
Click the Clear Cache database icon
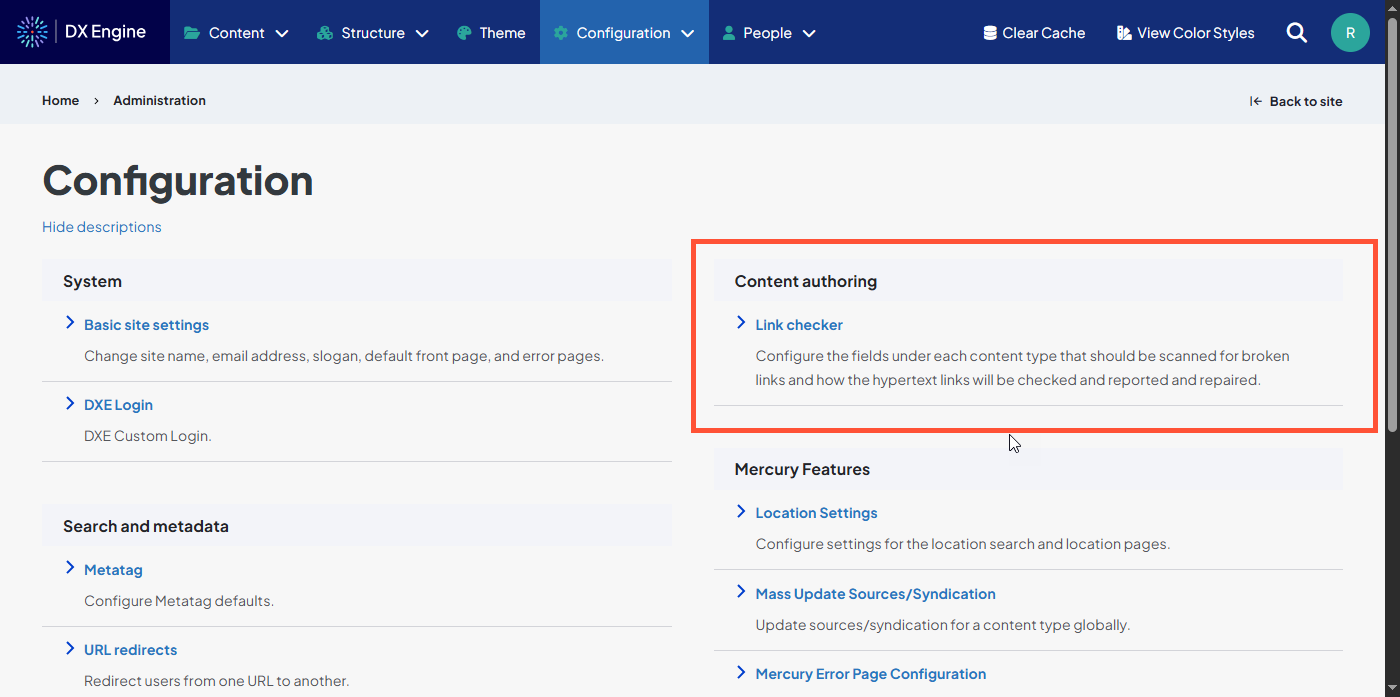coord(990,33)
